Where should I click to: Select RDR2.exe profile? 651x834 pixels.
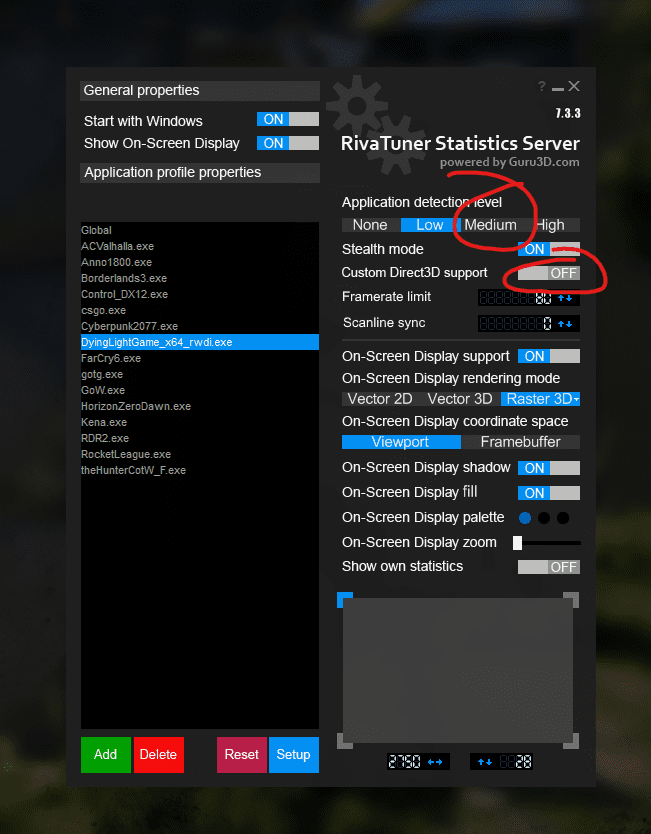(x=200, y=438)
